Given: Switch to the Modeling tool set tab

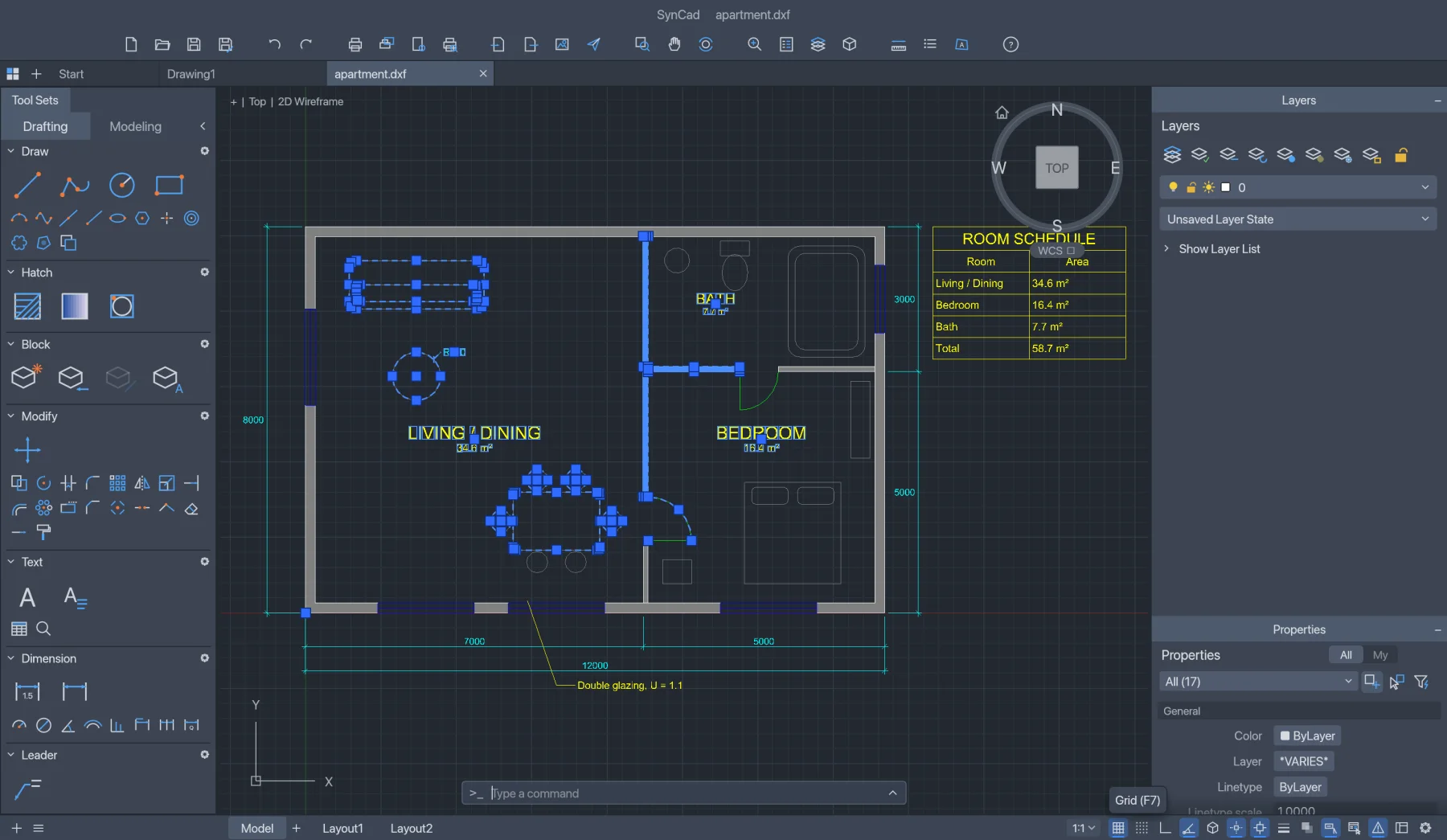Looking at the screenshot, I should point(135,127).
